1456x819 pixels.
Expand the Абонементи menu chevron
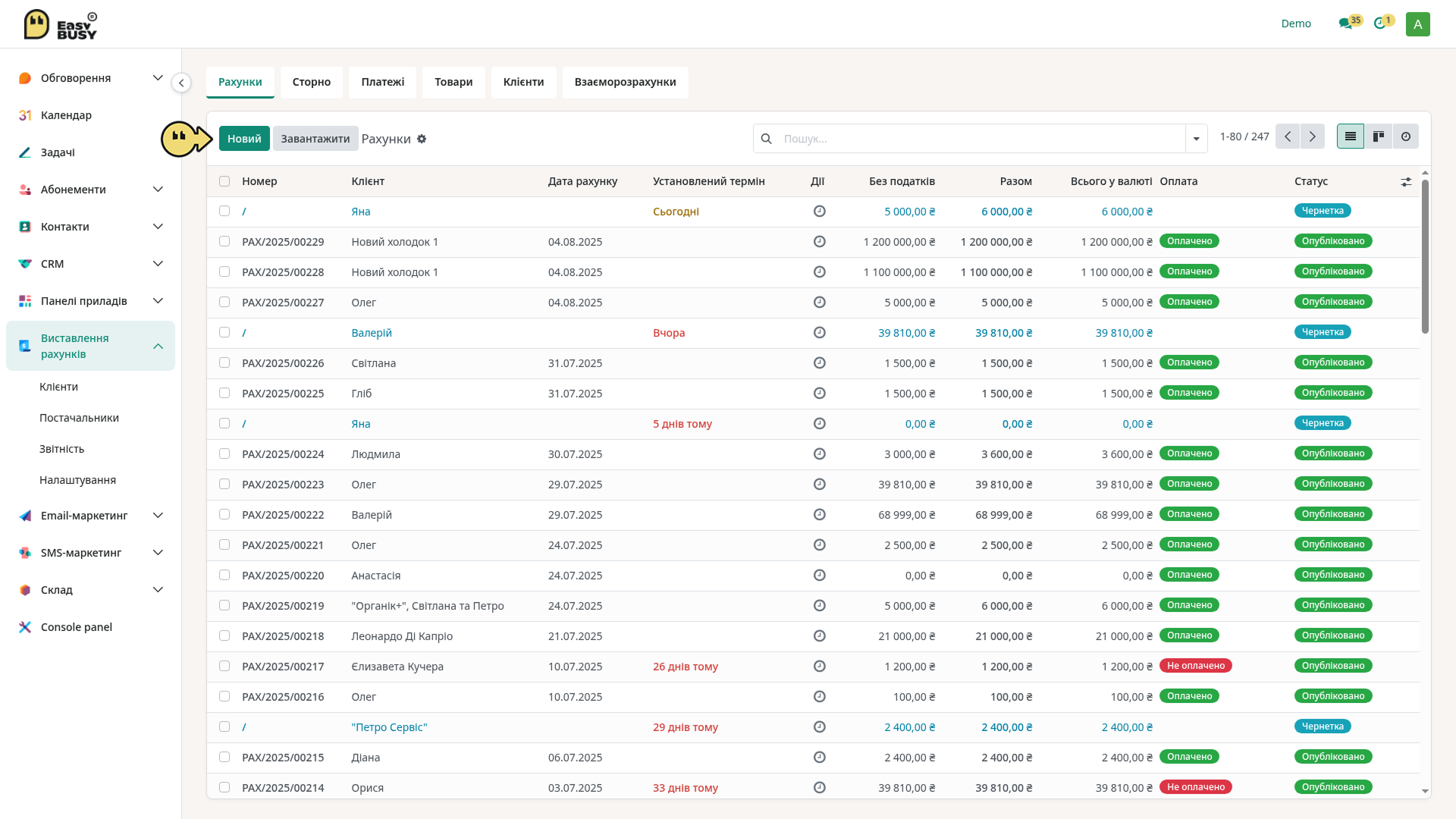(158, 190)
